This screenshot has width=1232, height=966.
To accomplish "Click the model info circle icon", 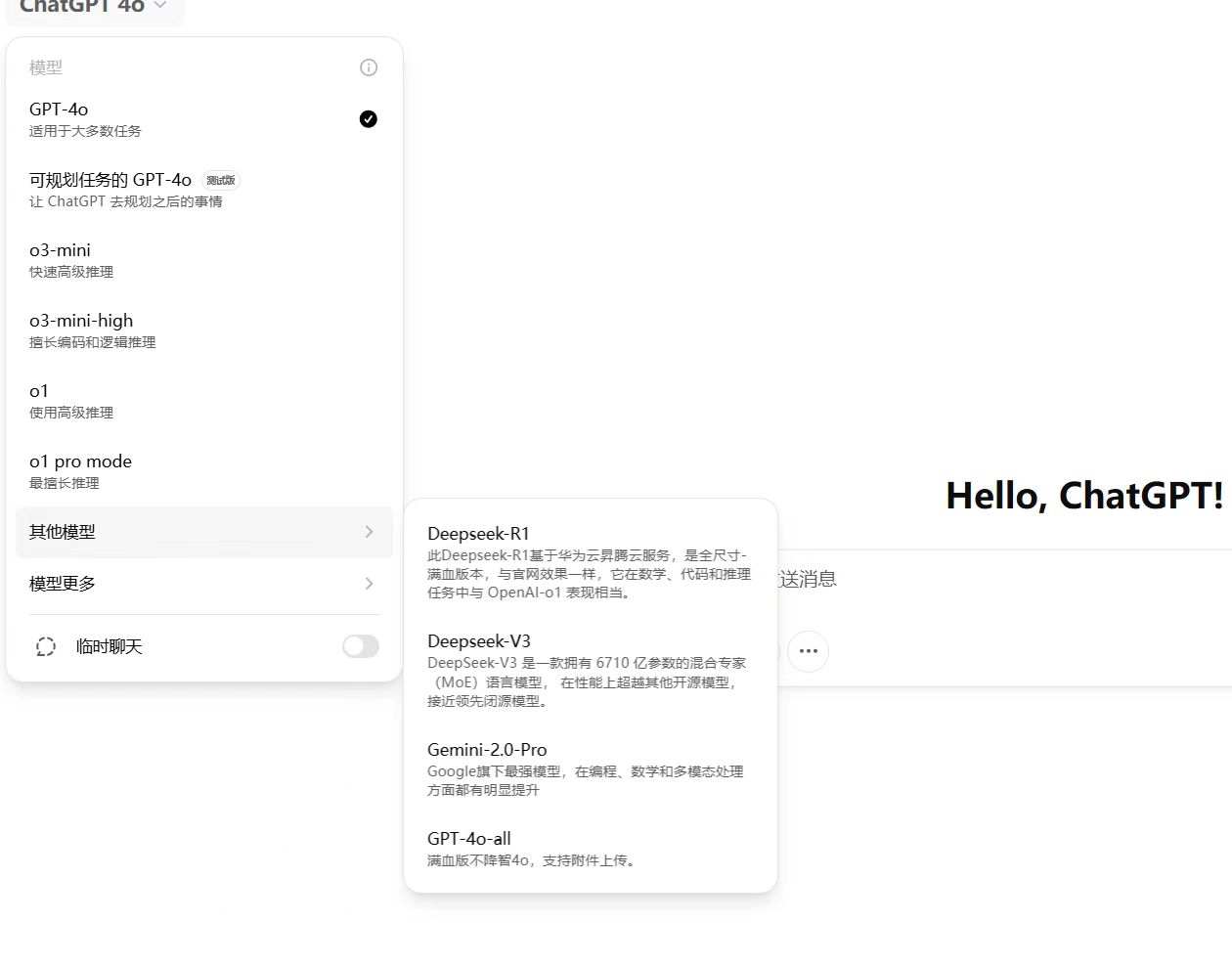I will click(369, 67).
